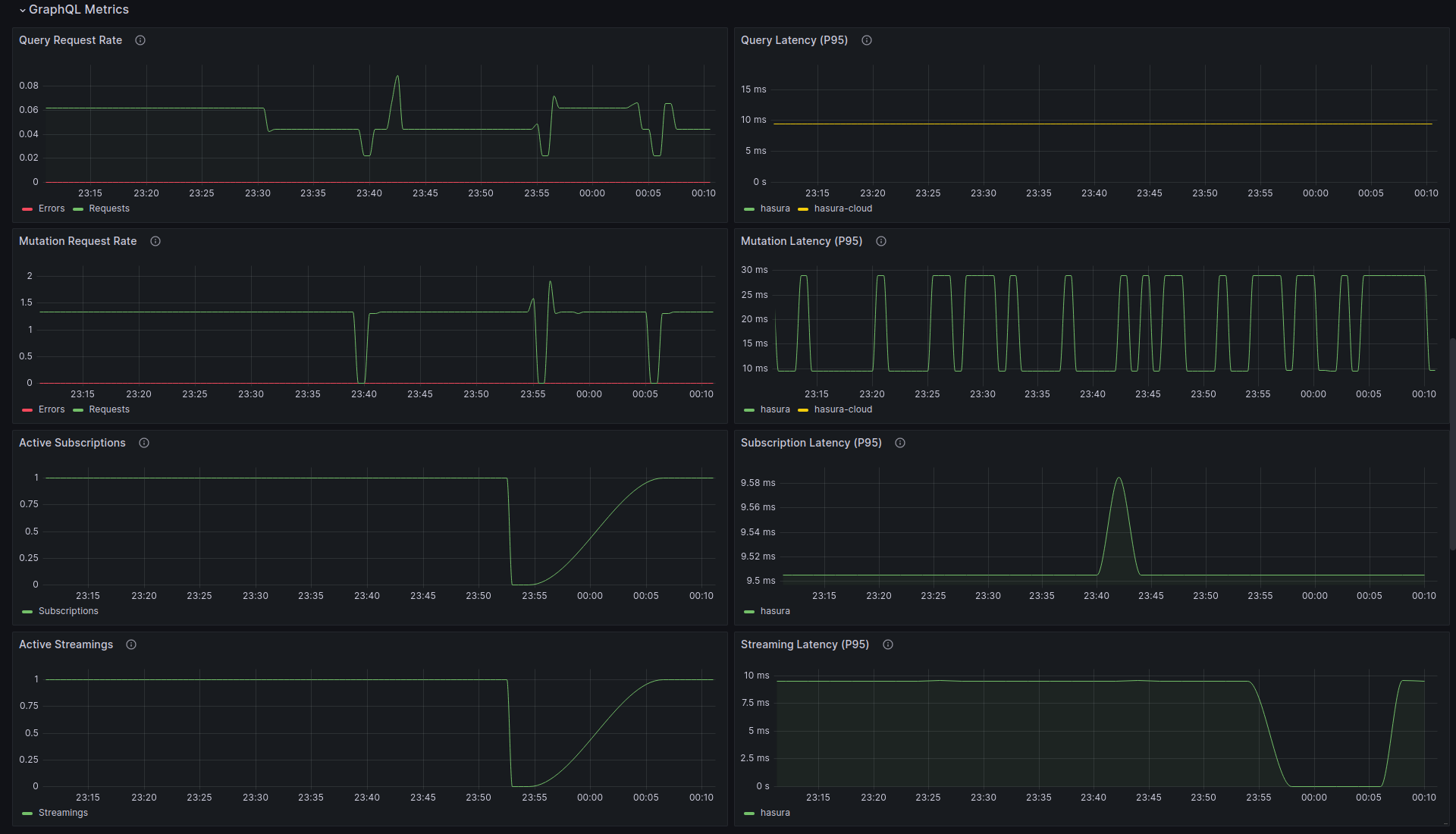Click Subscriptions legend label in Active Subscriptions
Viewport: 1456px width, 834px height.
pos(68,611)
